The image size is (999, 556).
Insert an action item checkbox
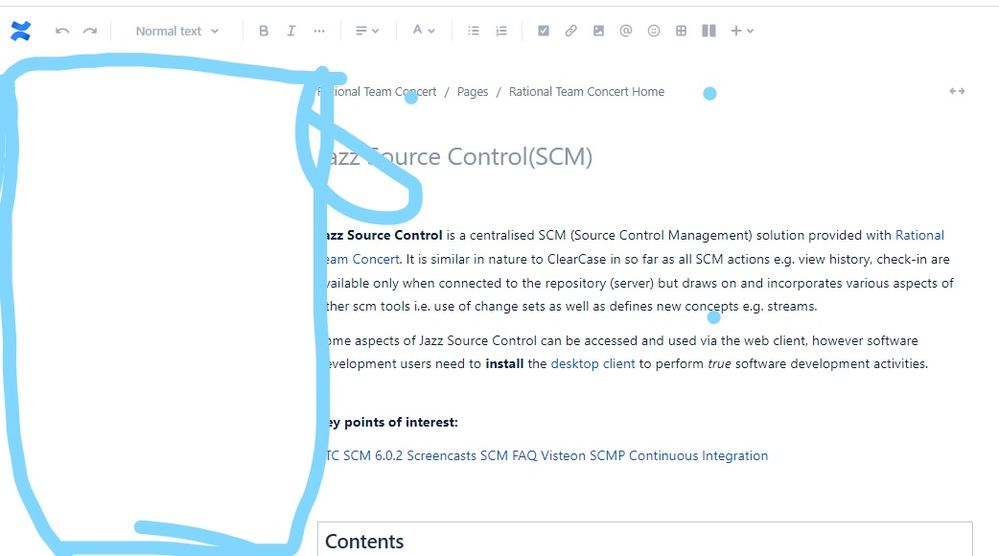pyautogui.click(x=543, y=31)
